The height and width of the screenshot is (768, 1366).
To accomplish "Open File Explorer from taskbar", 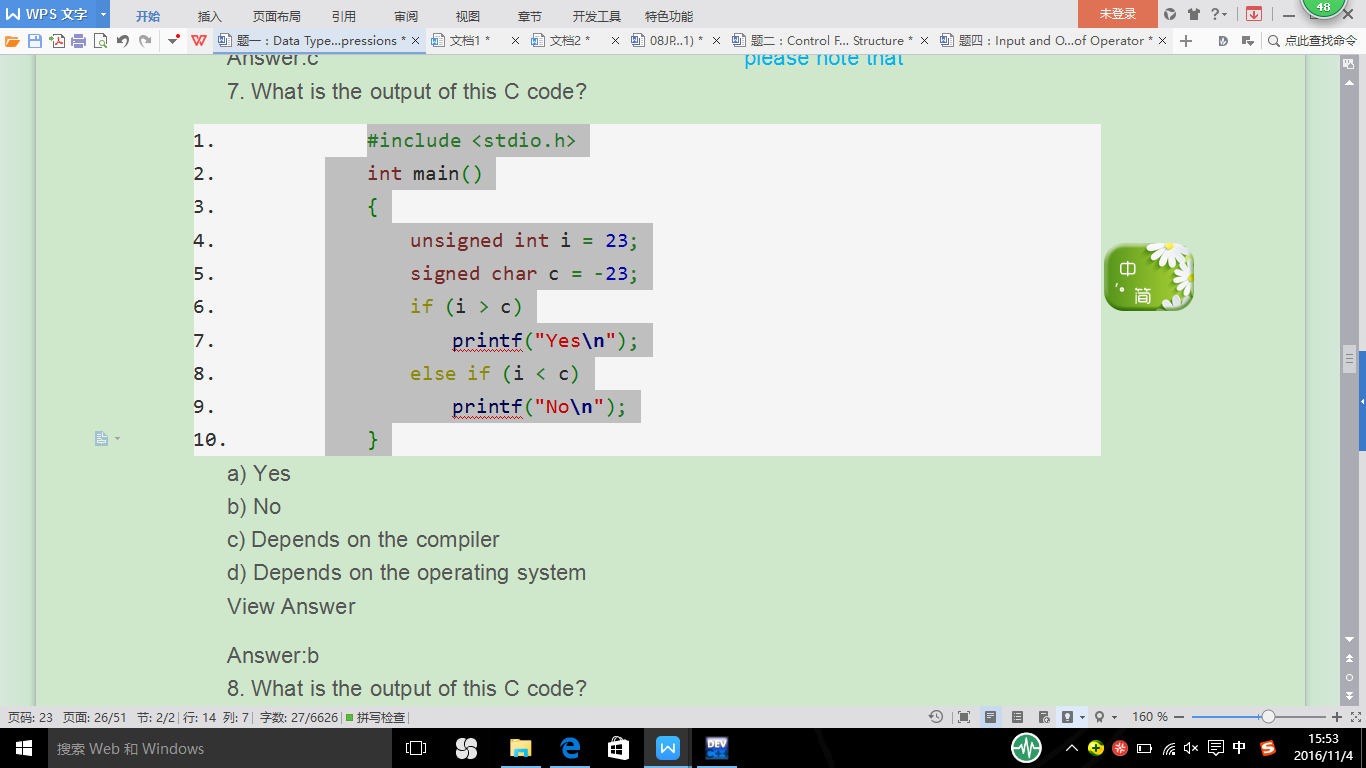I will [x=521, y=748].
